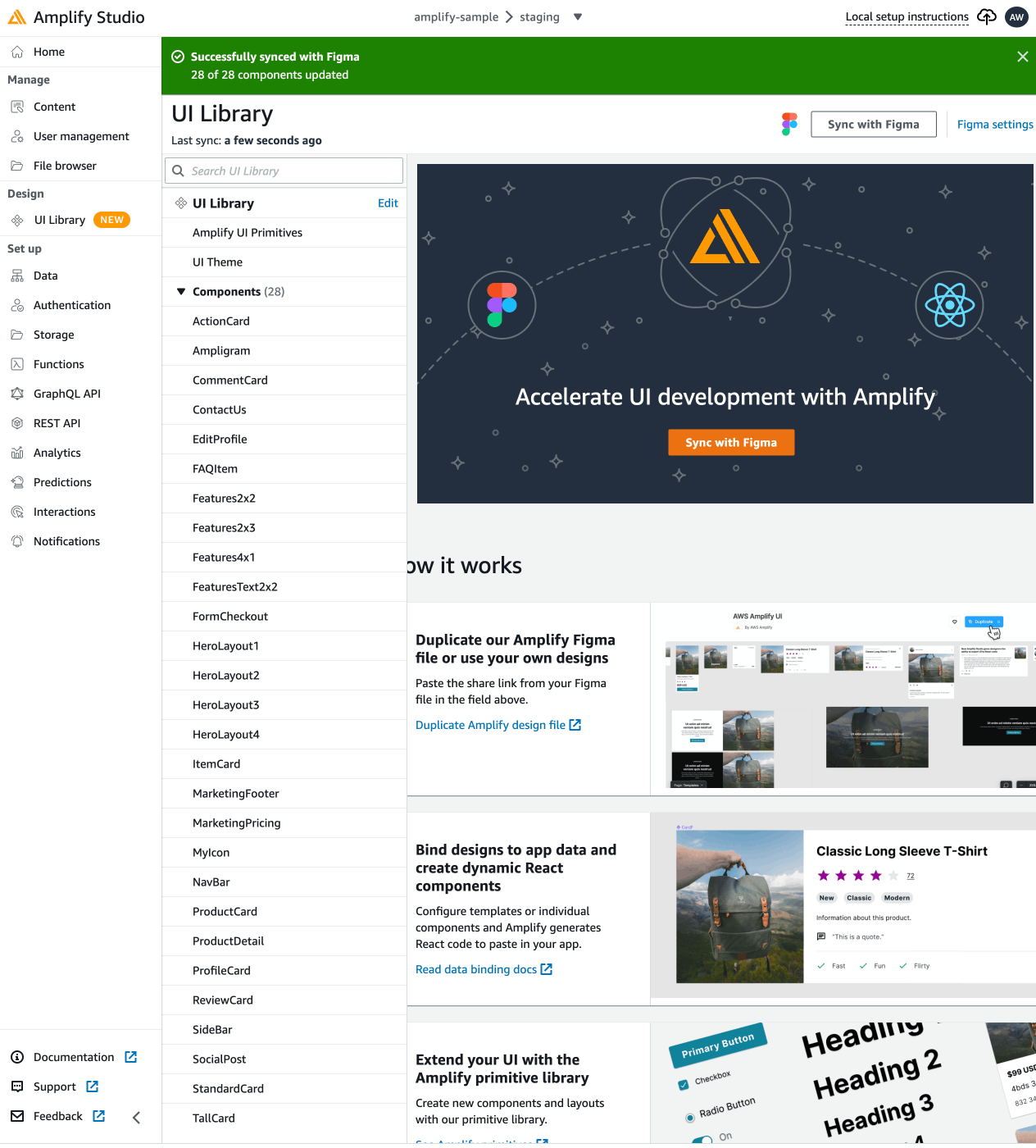Click the orange Sync with Figma button
The image size is (1036, 1148).
731,442
